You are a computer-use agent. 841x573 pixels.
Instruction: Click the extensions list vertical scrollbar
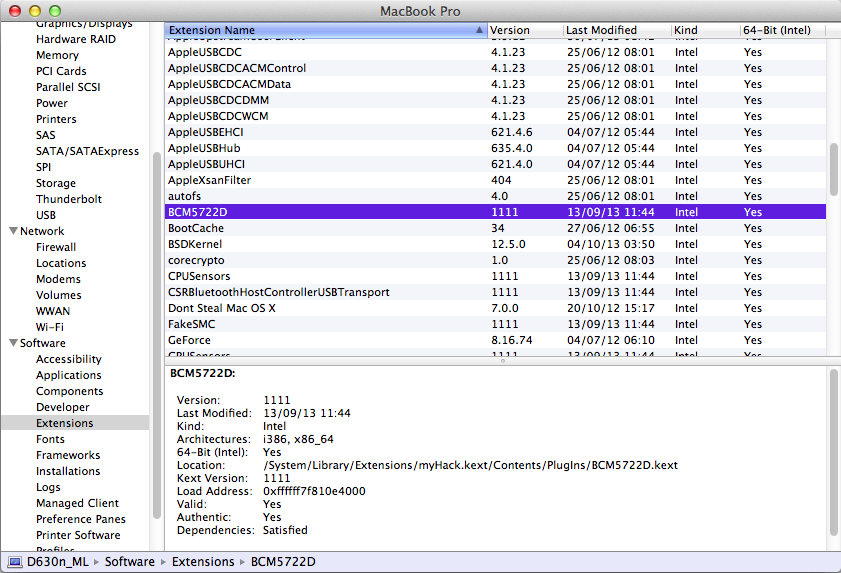(834, 168)
